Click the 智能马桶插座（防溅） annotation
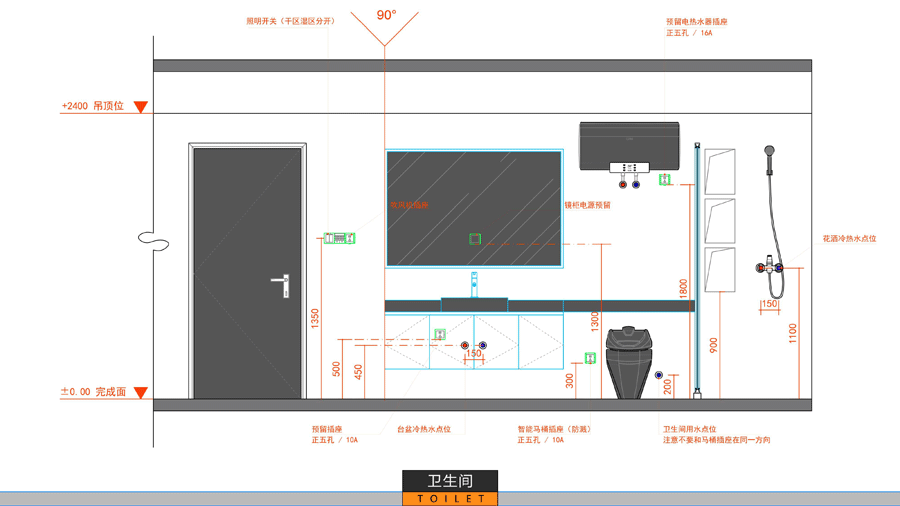The width and height of the screenshot is (900, 506). click(554, 429)
